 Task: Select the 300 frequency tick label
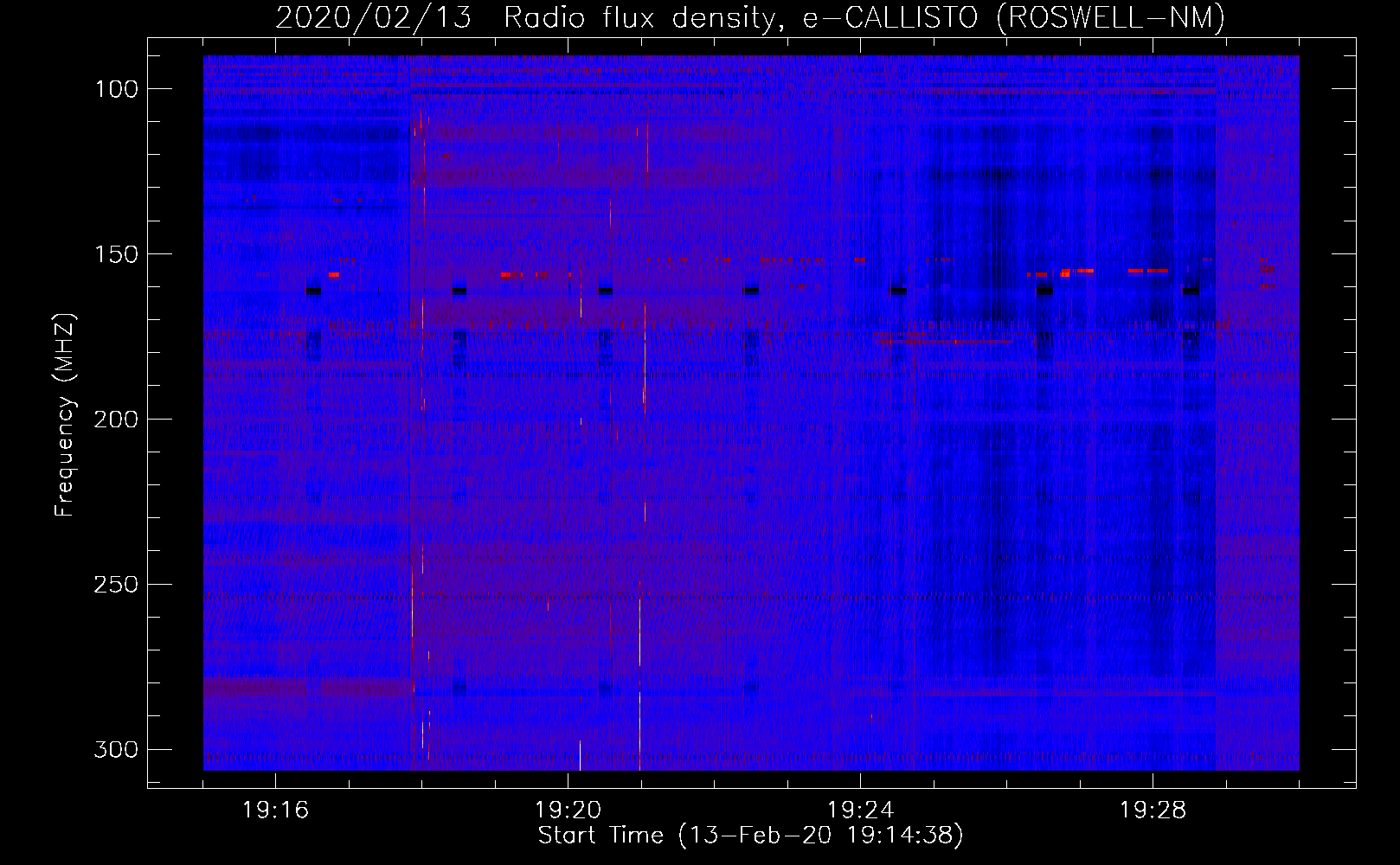116,749
